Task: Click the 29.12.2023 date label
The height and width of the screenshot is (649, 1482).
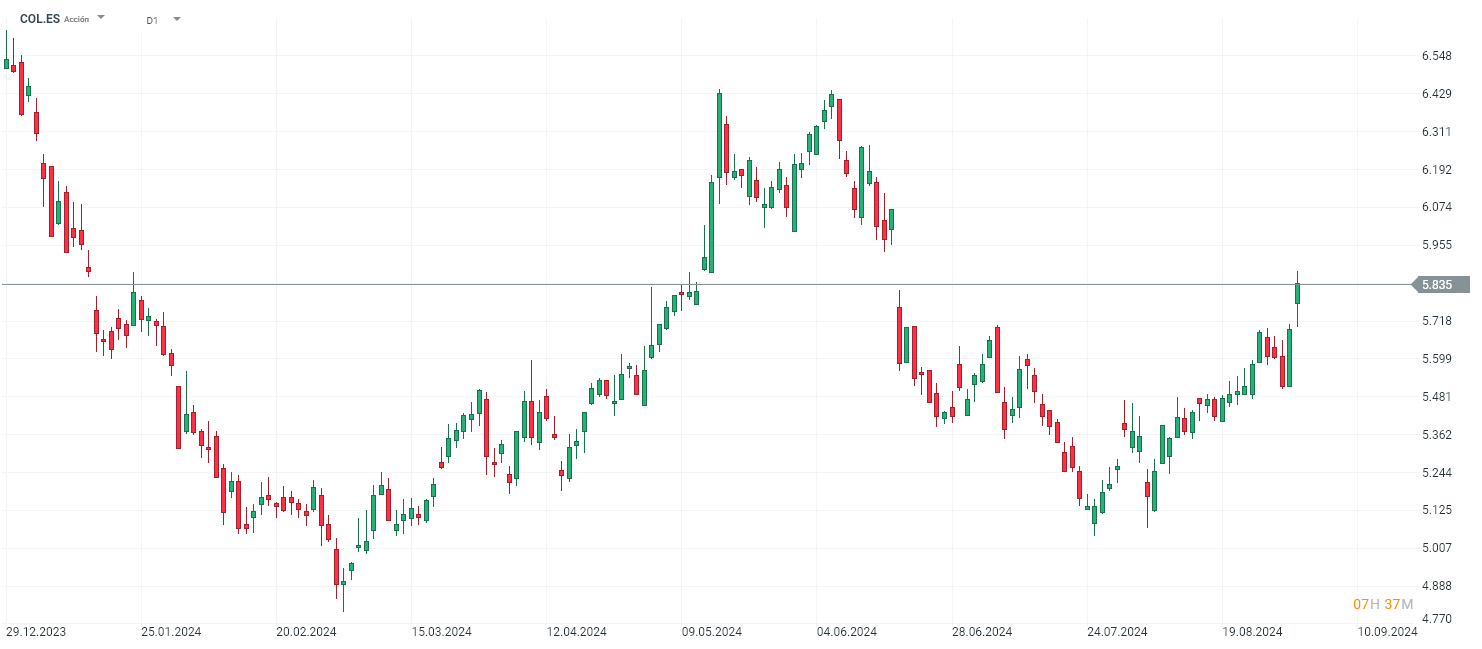Action: [x=36, y=632]
